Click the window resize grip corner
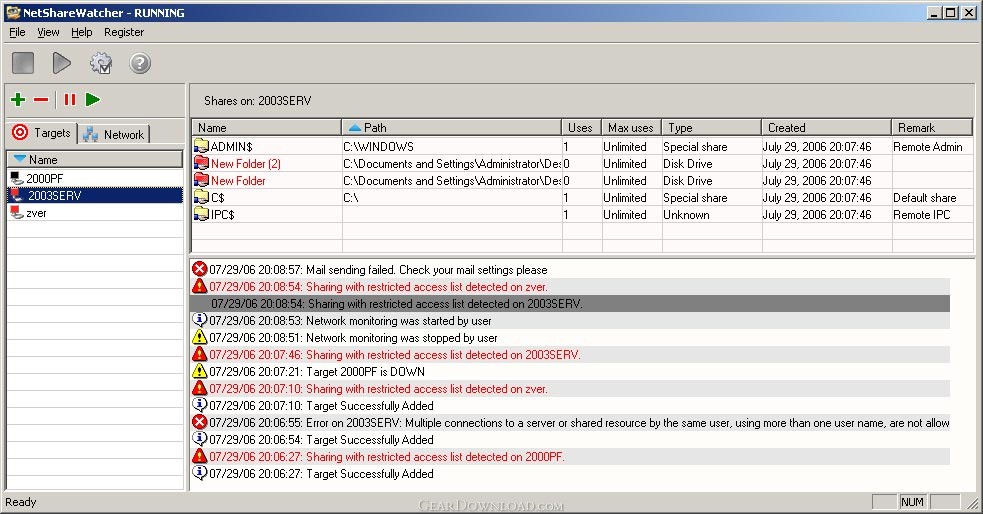The width and height of the screenshot is (983, 514). click(x=972, y=503)
